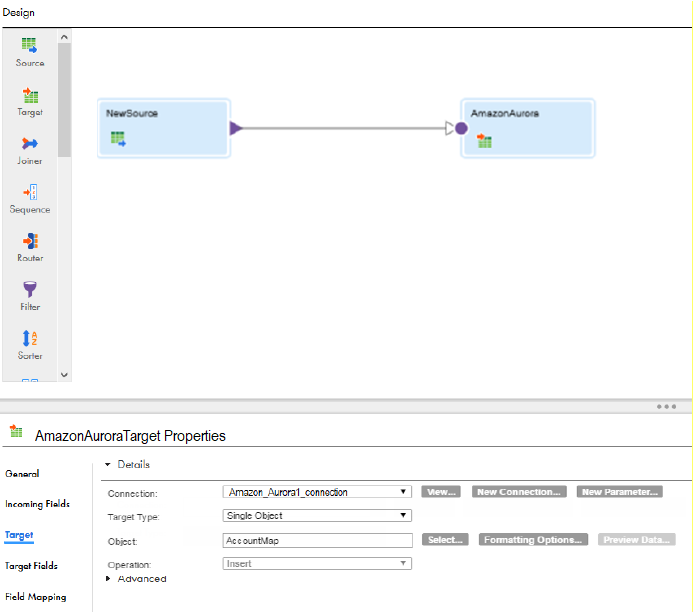Select the NewSource node on canvas
This screenshot has width=695, height=612.
point(164,128)
